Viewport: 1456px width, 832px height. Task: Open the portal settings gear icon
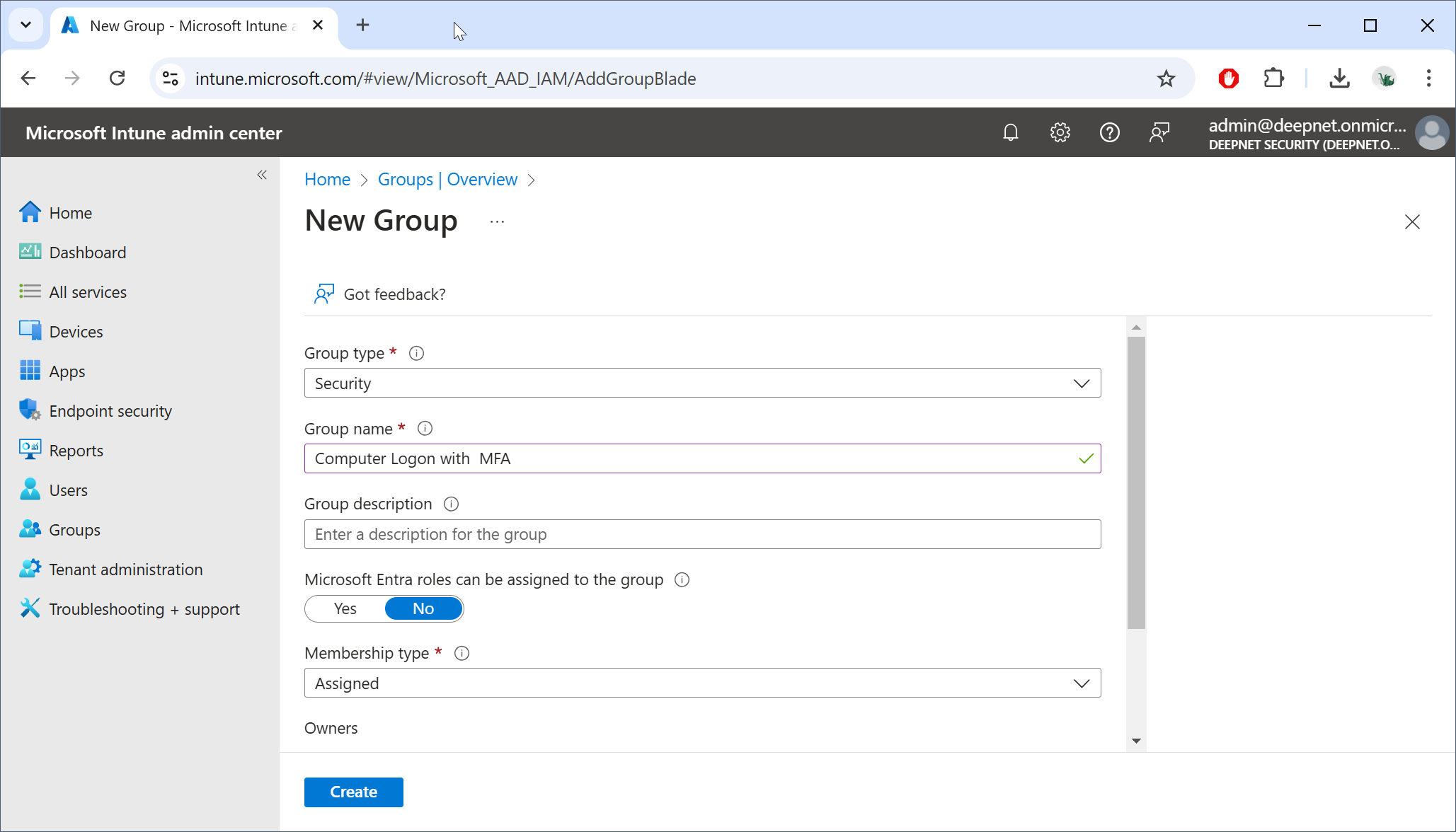(x=1060, y=132)
